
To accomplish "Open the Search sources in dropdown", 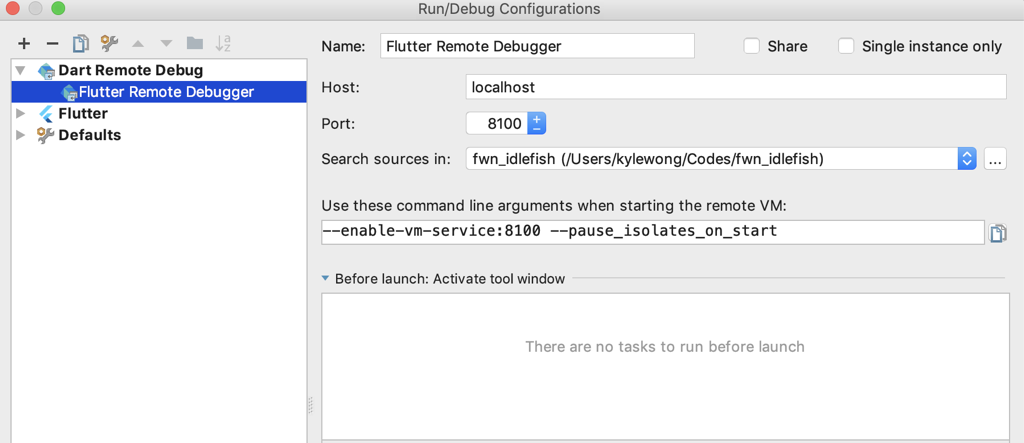I will point(966,159).
